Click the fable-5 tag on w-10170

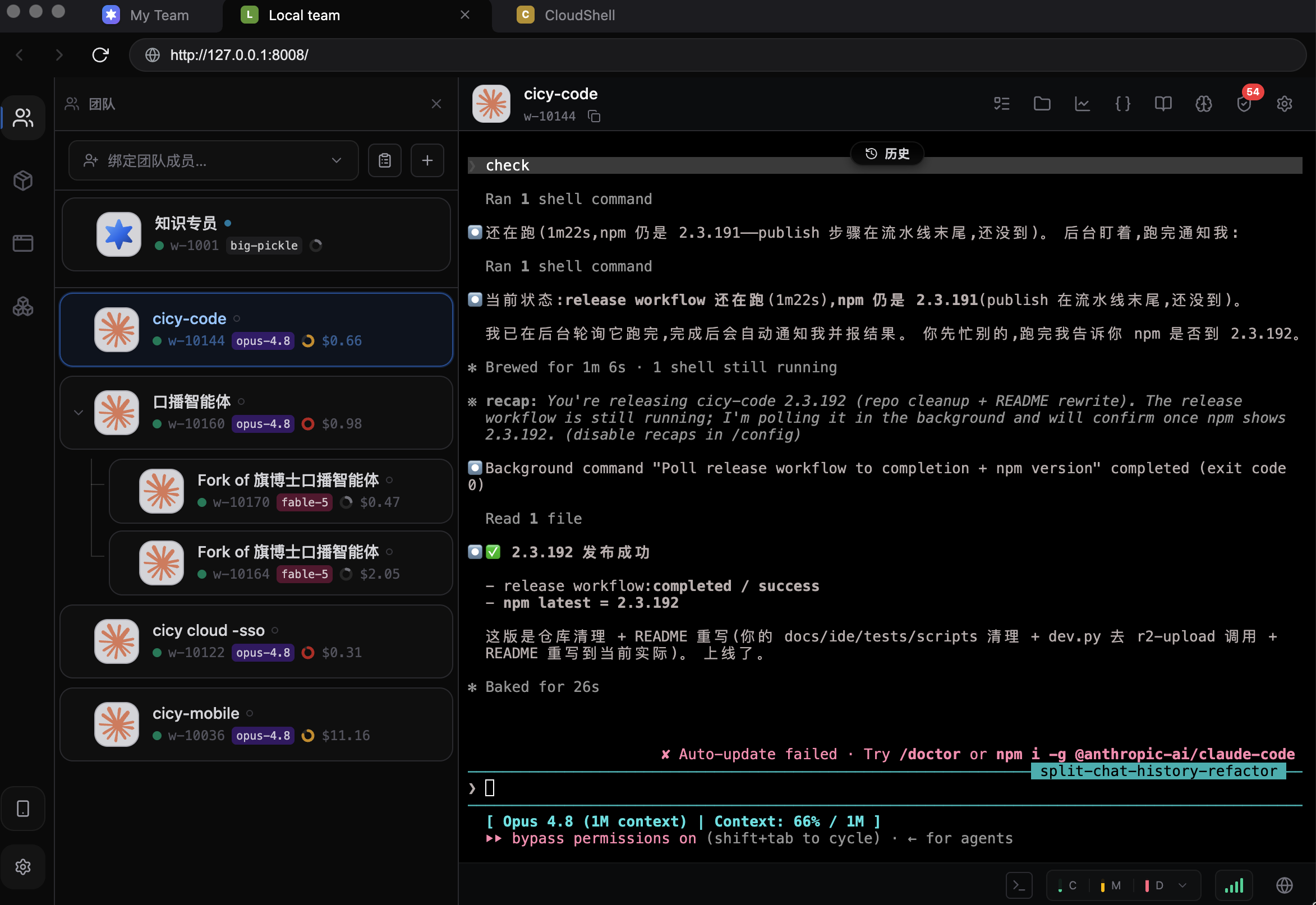click(x=304, y=502)
